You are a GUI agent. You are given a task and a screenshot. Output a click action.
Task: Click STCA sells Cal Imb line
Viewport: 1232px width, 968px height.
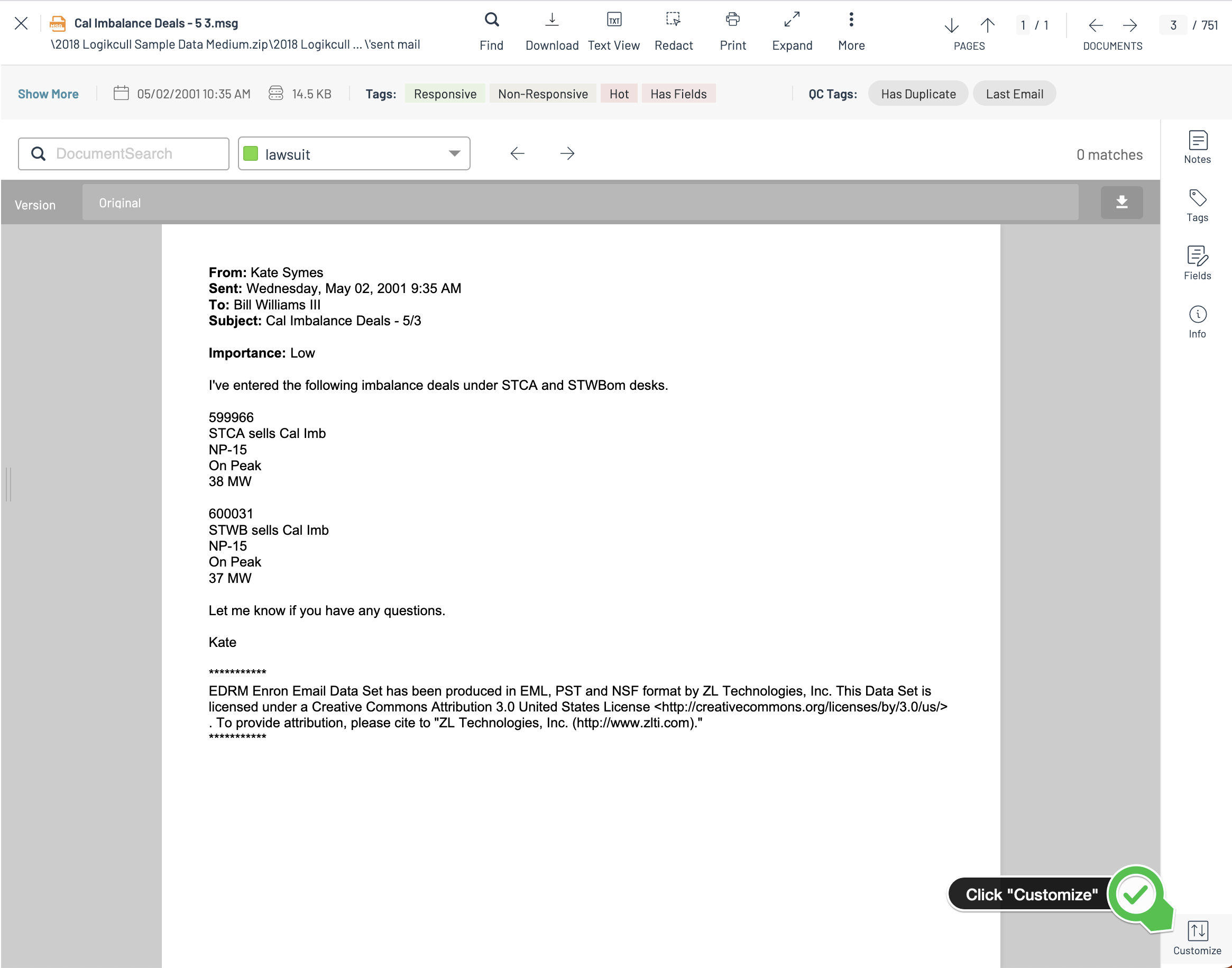(268, 434)
